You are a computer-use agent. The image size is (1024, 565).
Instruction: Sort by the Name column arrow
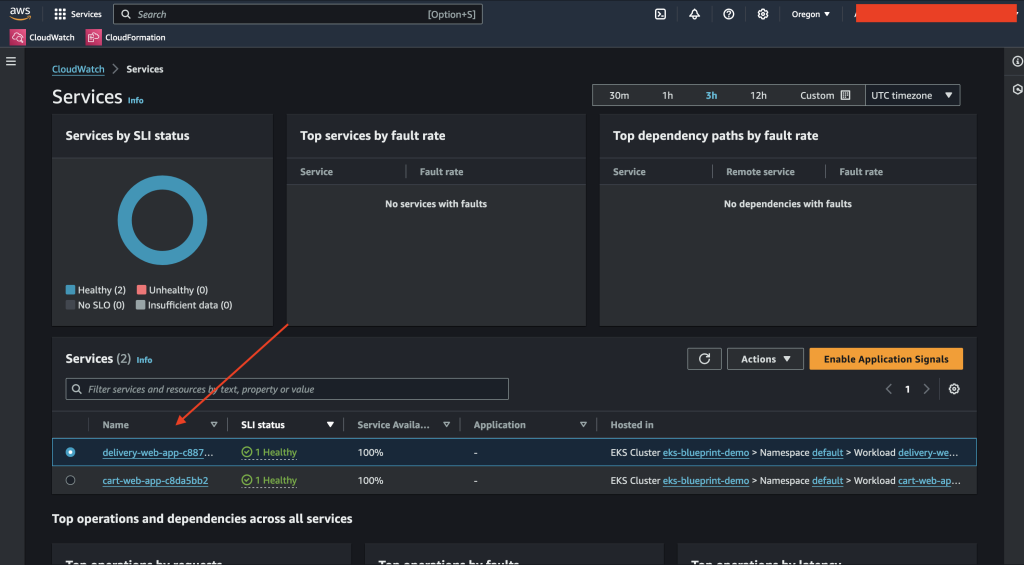click(x=214, y=425)
